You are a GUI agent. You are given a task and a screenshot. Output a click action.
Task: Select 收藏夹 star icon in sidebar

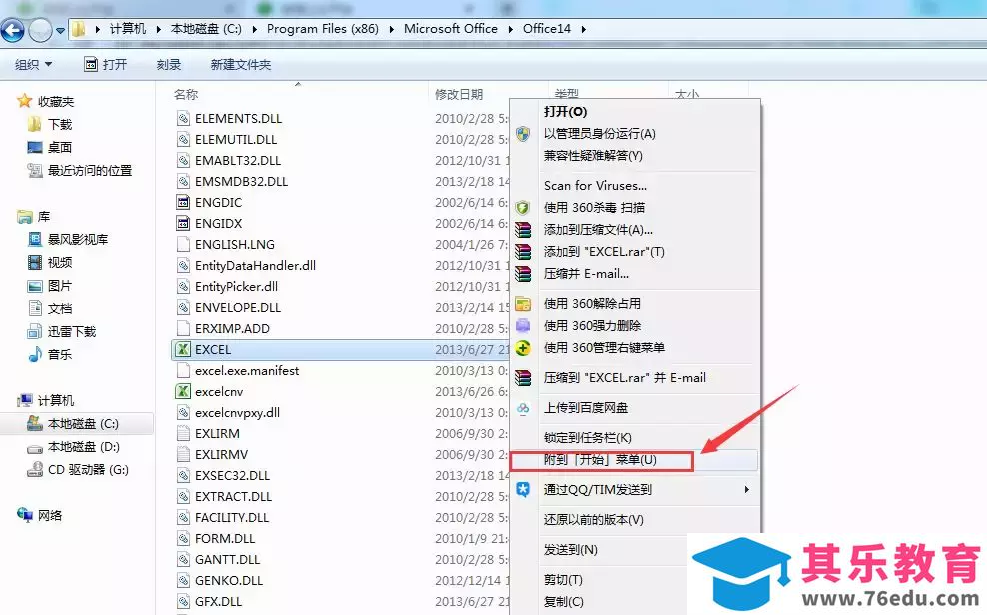pyautogui.click(x=25, y=101)
